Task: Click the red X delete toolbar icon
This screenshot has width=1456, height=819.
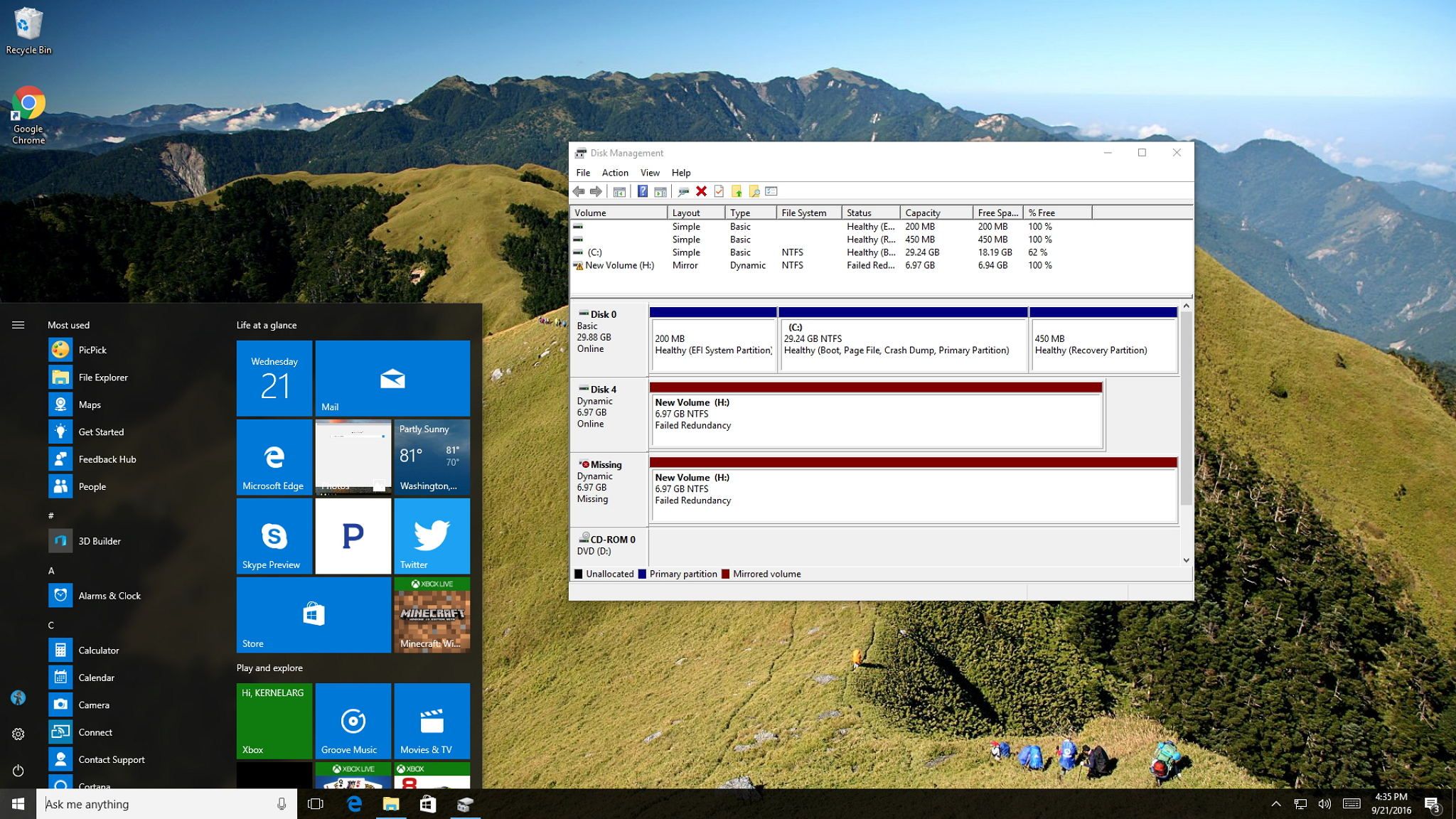Action: (x=701, y=191)
